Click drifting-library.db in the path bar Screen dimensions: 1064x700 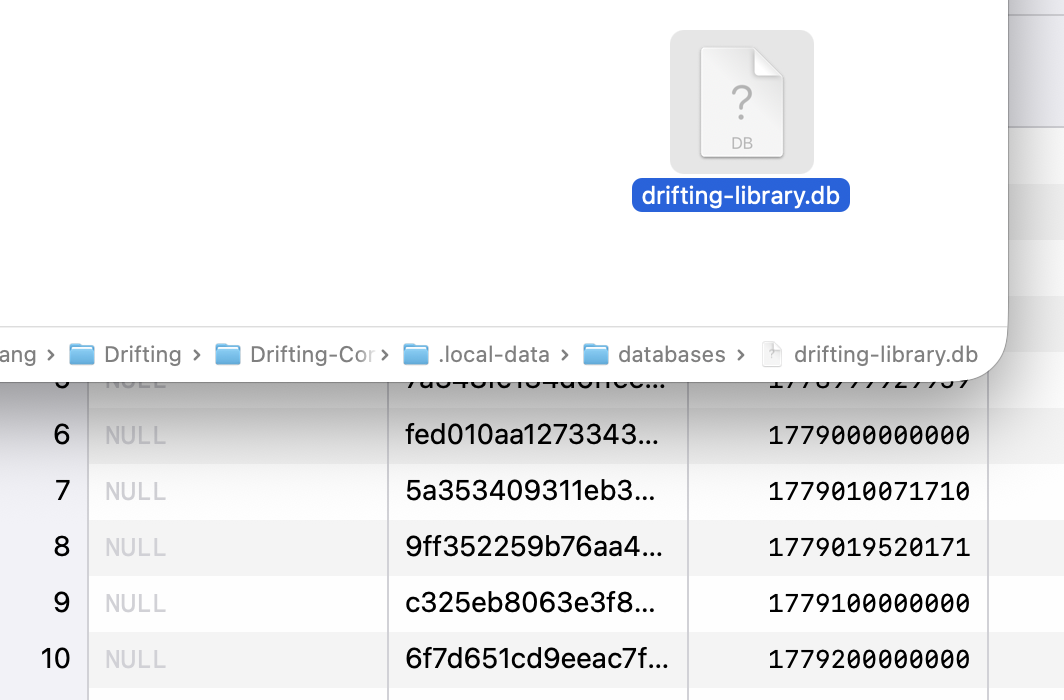[870, 354]
